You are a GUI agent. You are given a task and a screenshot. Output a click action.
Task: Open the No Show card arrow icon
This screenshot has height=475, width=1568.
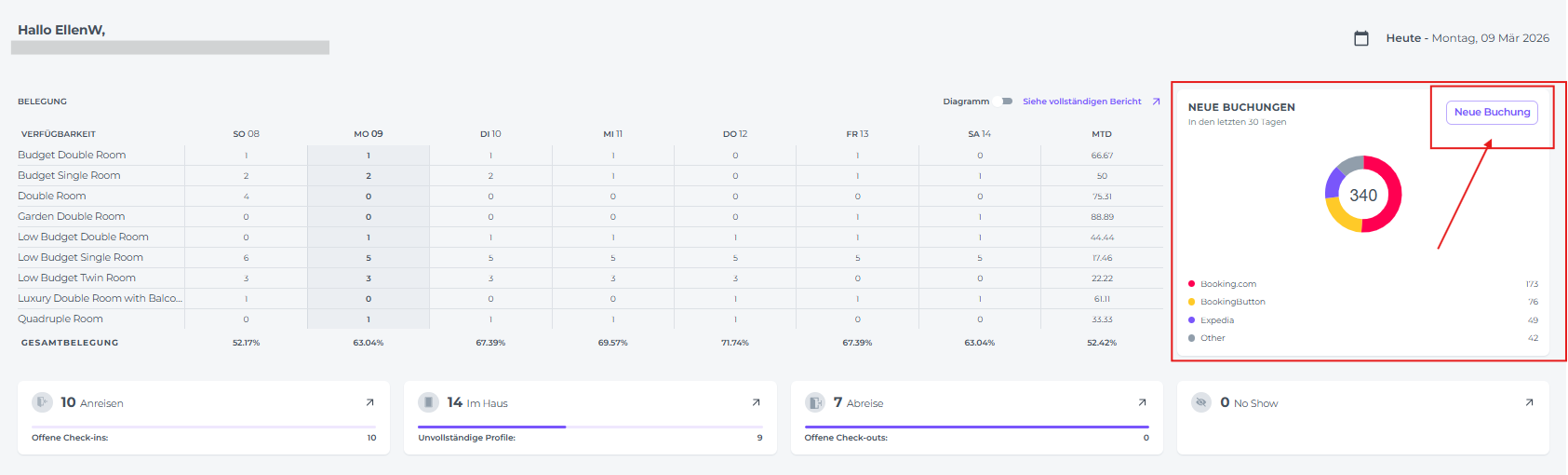(x=1528, y=402)
